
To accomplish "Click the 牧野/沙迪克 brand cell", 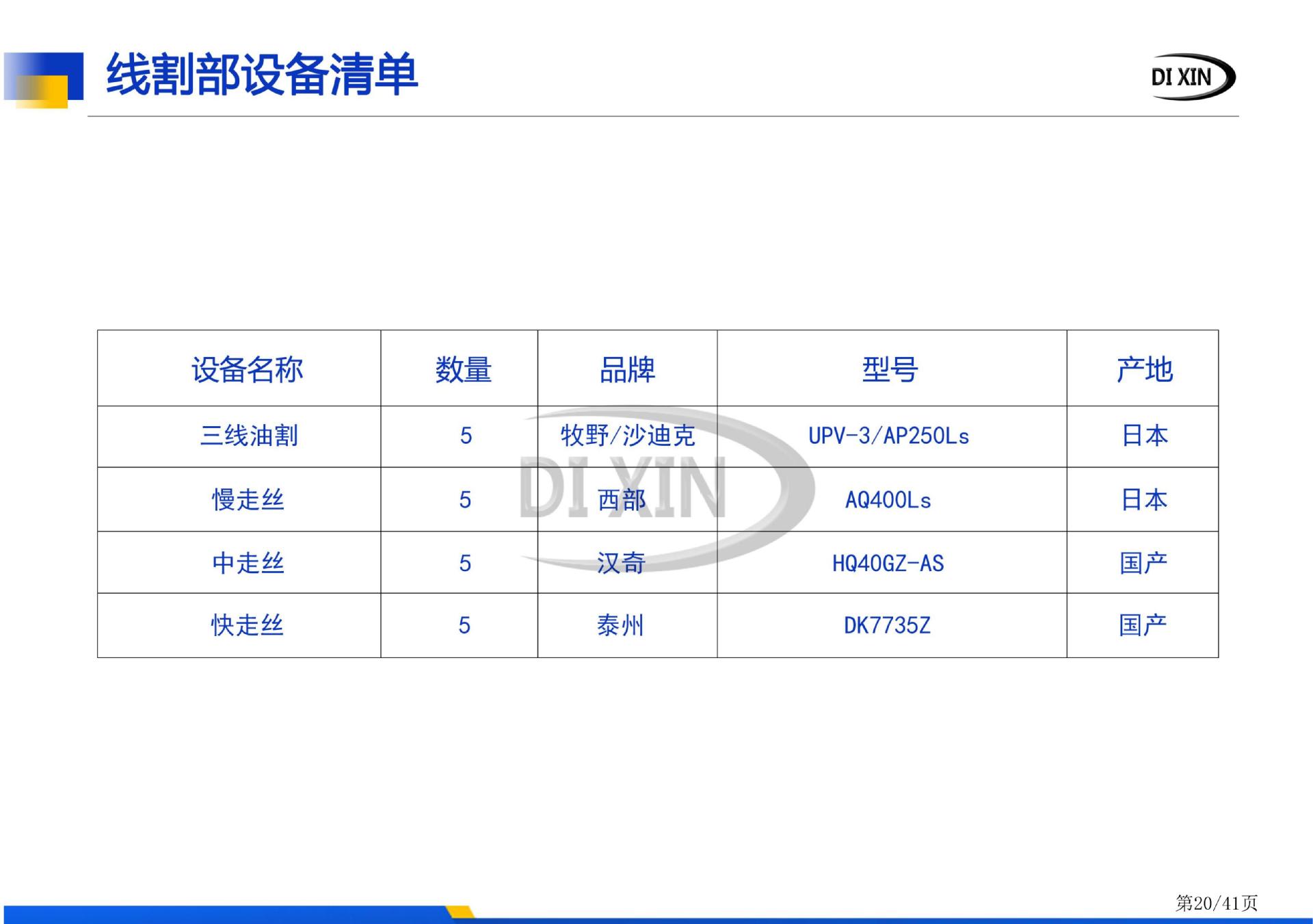I will pos(627,436).
